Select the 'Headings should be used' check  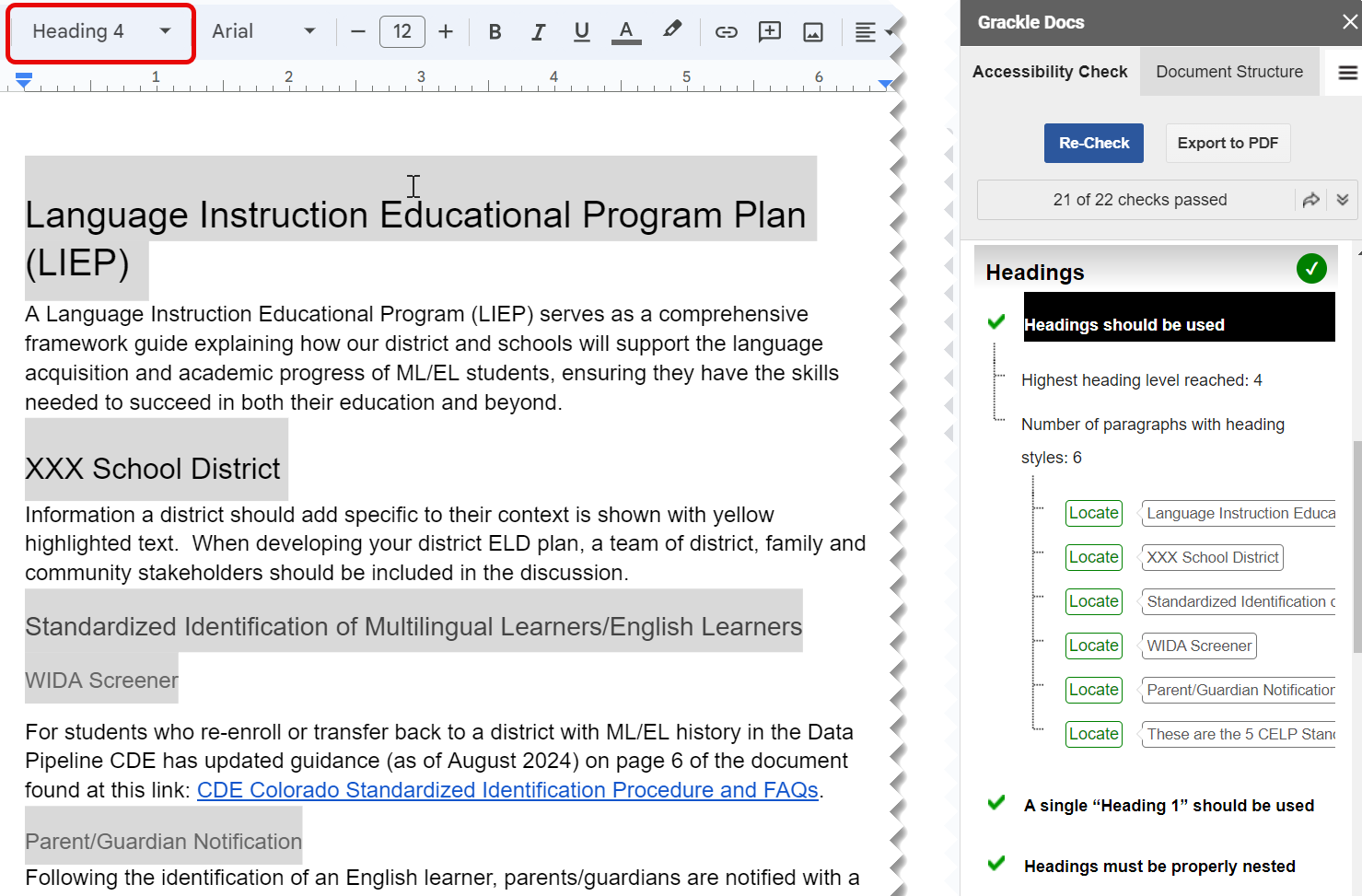click(x=1179, y=318)
